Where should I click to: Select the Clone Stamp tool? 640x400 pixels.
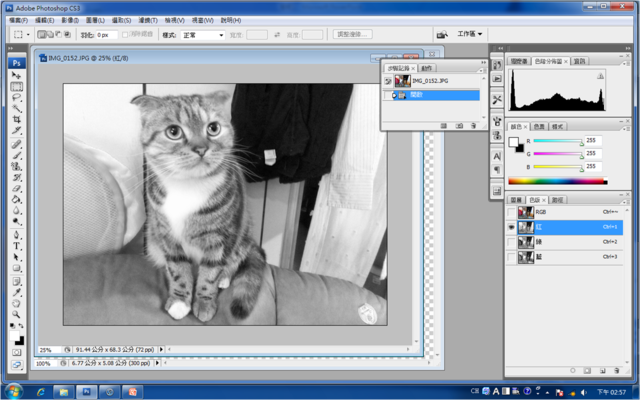pyautogui.click(x=16, y=167)
